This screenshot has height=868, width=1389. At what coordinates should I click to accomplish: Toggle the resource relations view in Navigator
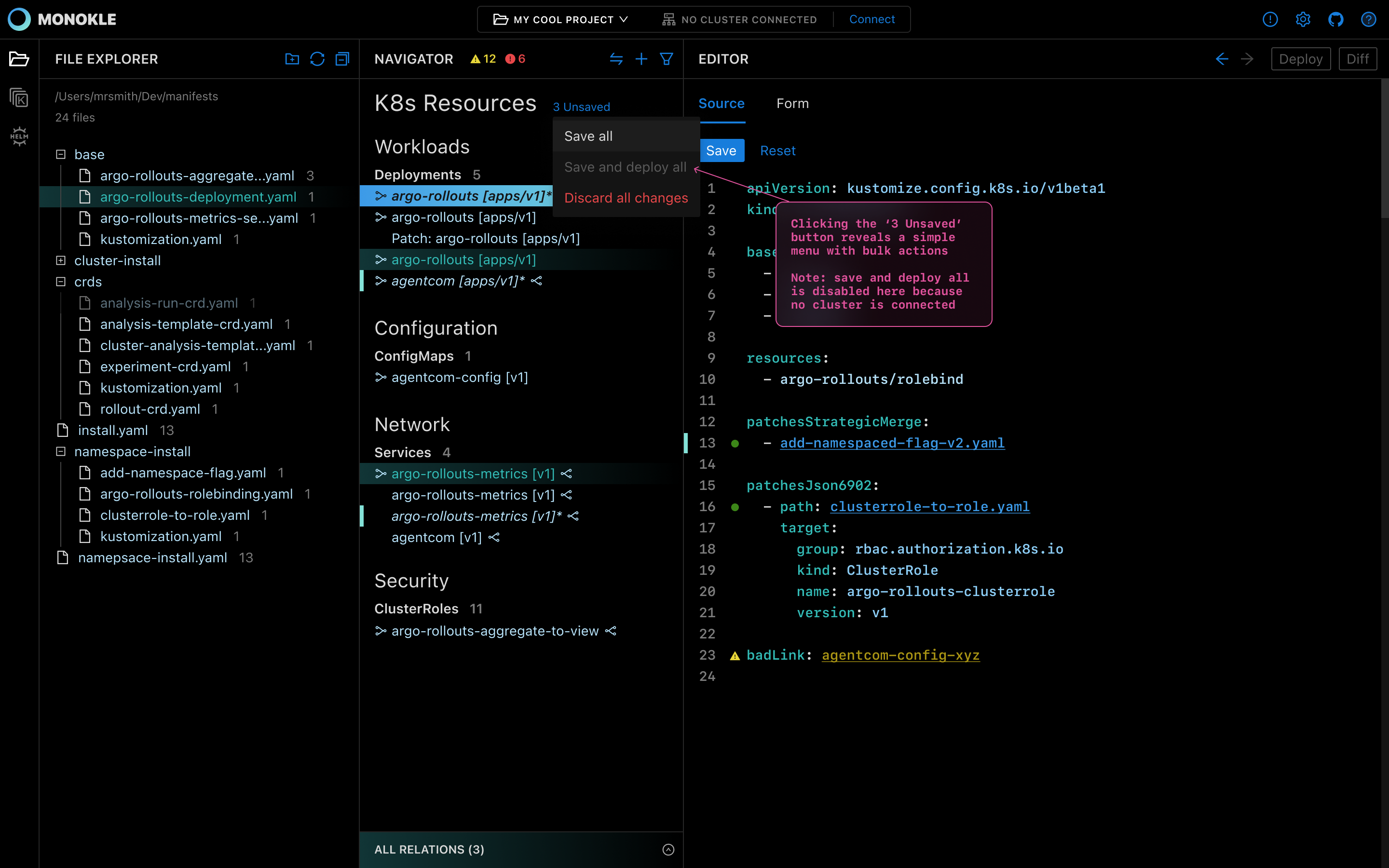pos(616,58)
